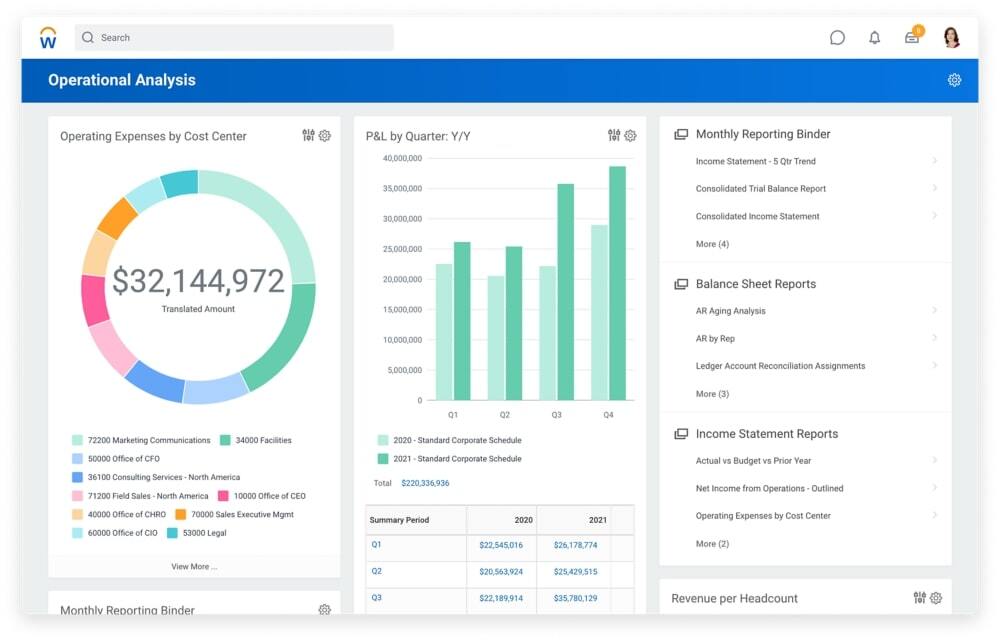Open gear settings for bottom Monthly Reporting Binder
This screenshot has width=1000, height=642.
pyautogui.click(x=325, y=609)
